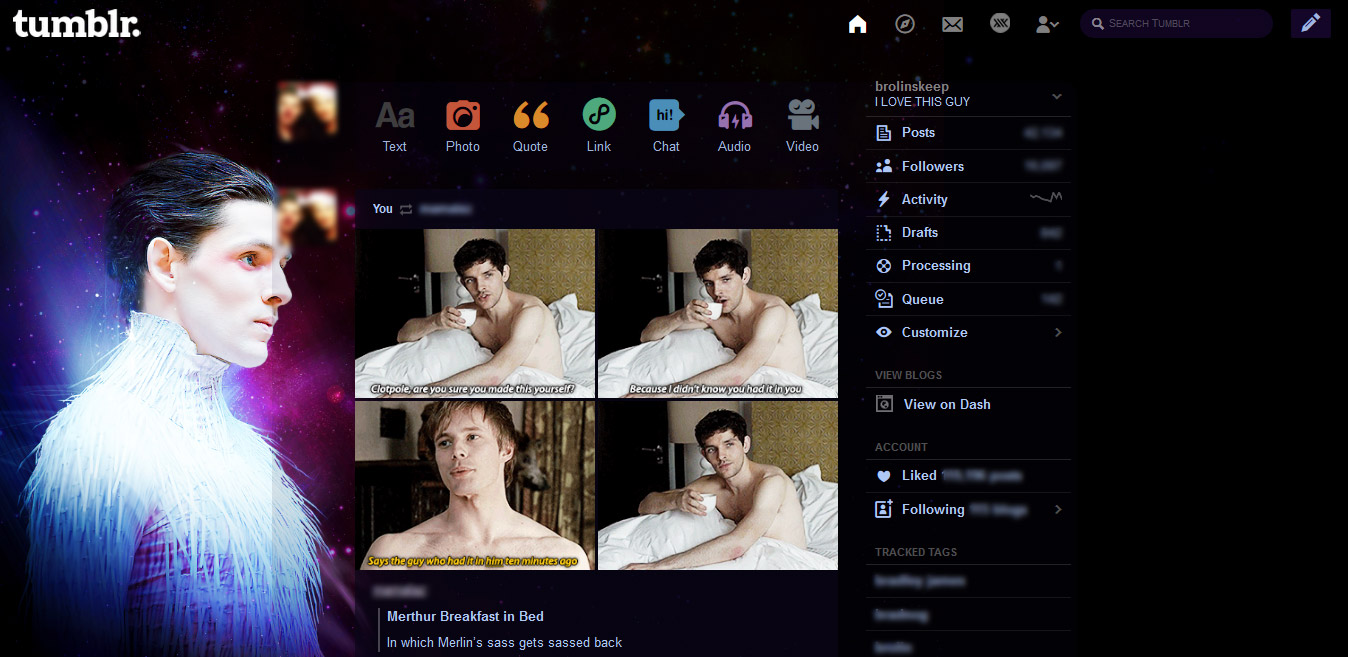Open the Explore compass icon

coord(905,24)
